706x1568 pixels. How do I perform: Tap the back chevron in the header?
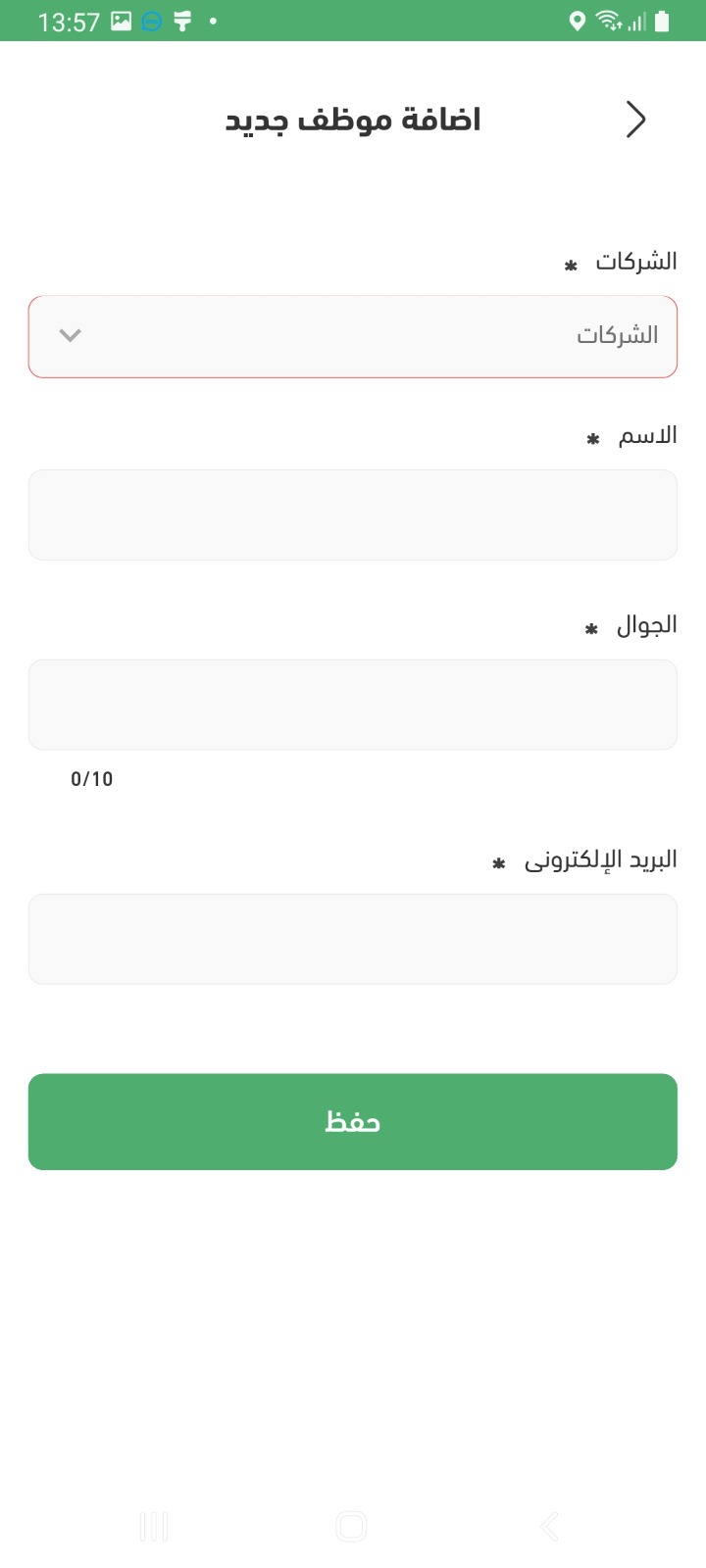tap(636, 120)
